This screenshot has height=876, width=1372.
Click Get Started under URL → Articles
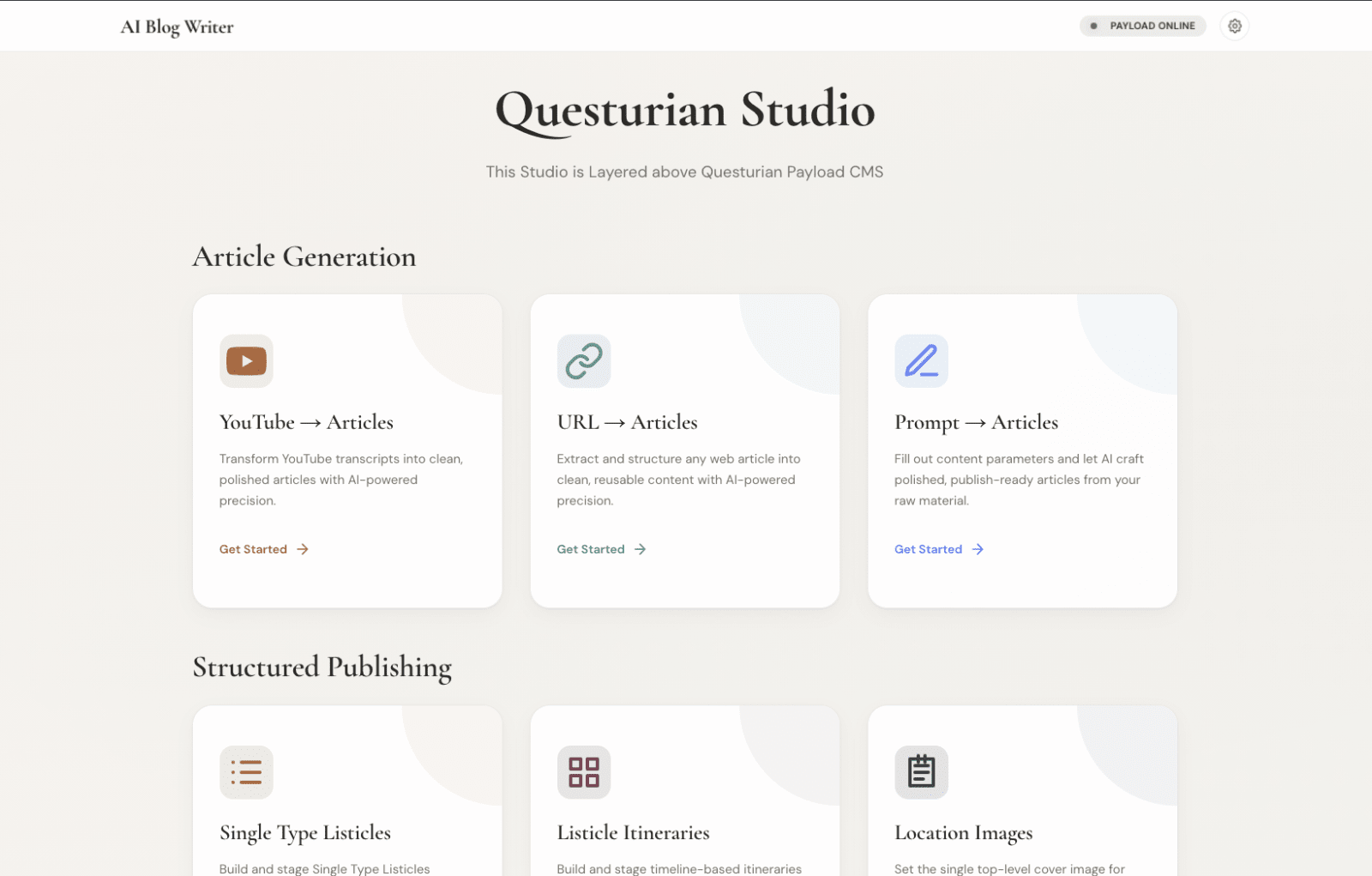pos(591,549)
